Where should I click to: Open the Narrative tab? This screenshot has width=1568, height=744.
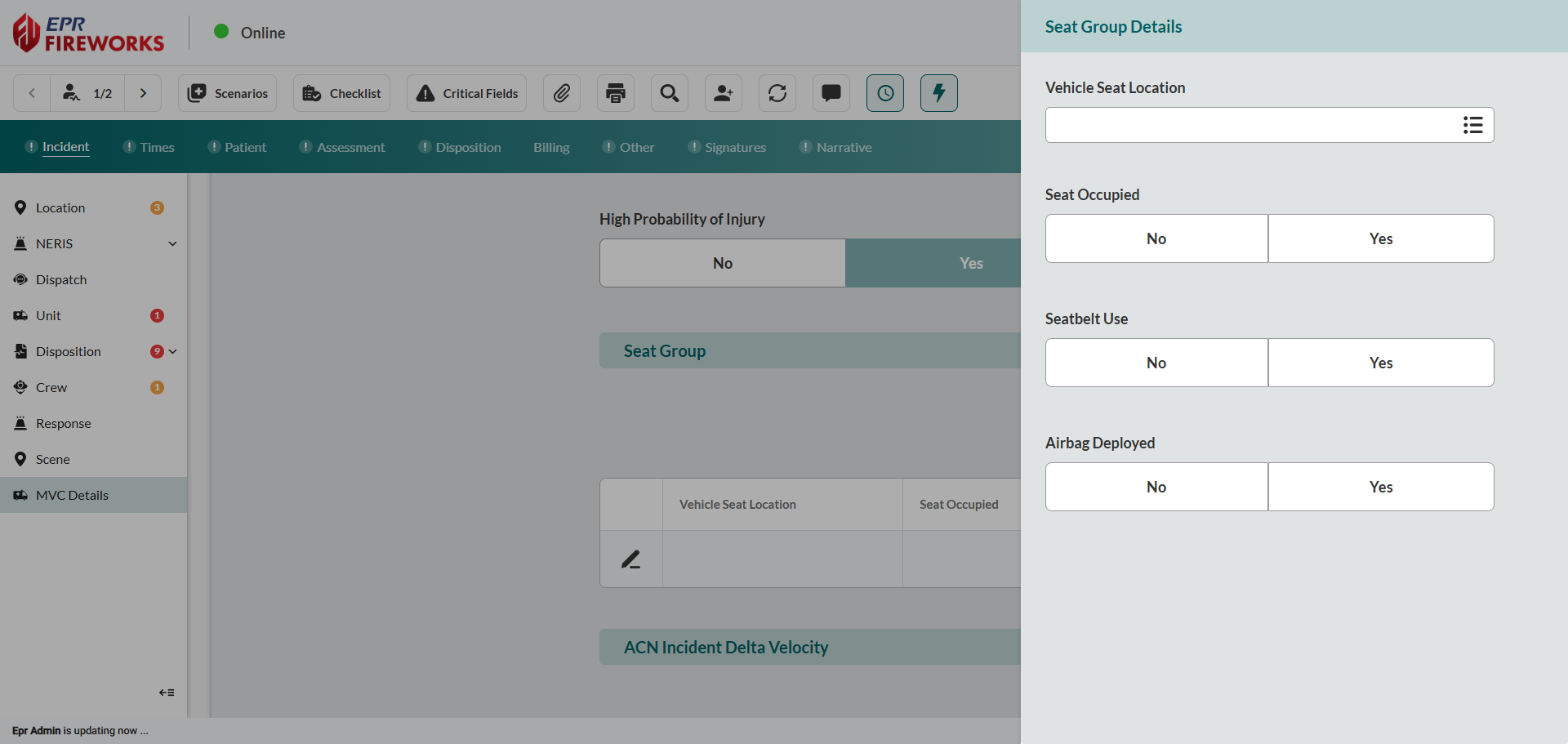coord(844,147)
